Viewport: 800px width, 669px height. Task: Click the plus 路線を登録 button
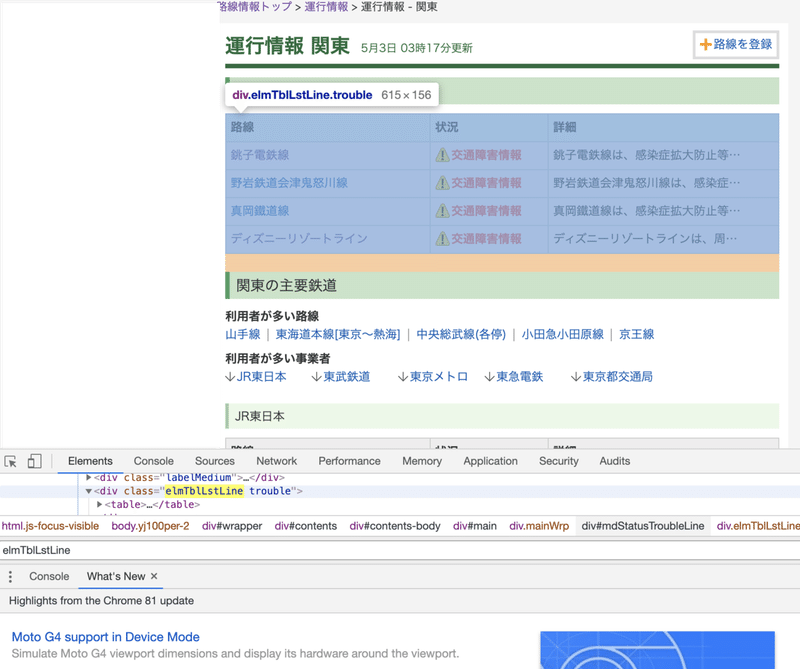pos(736,44)
